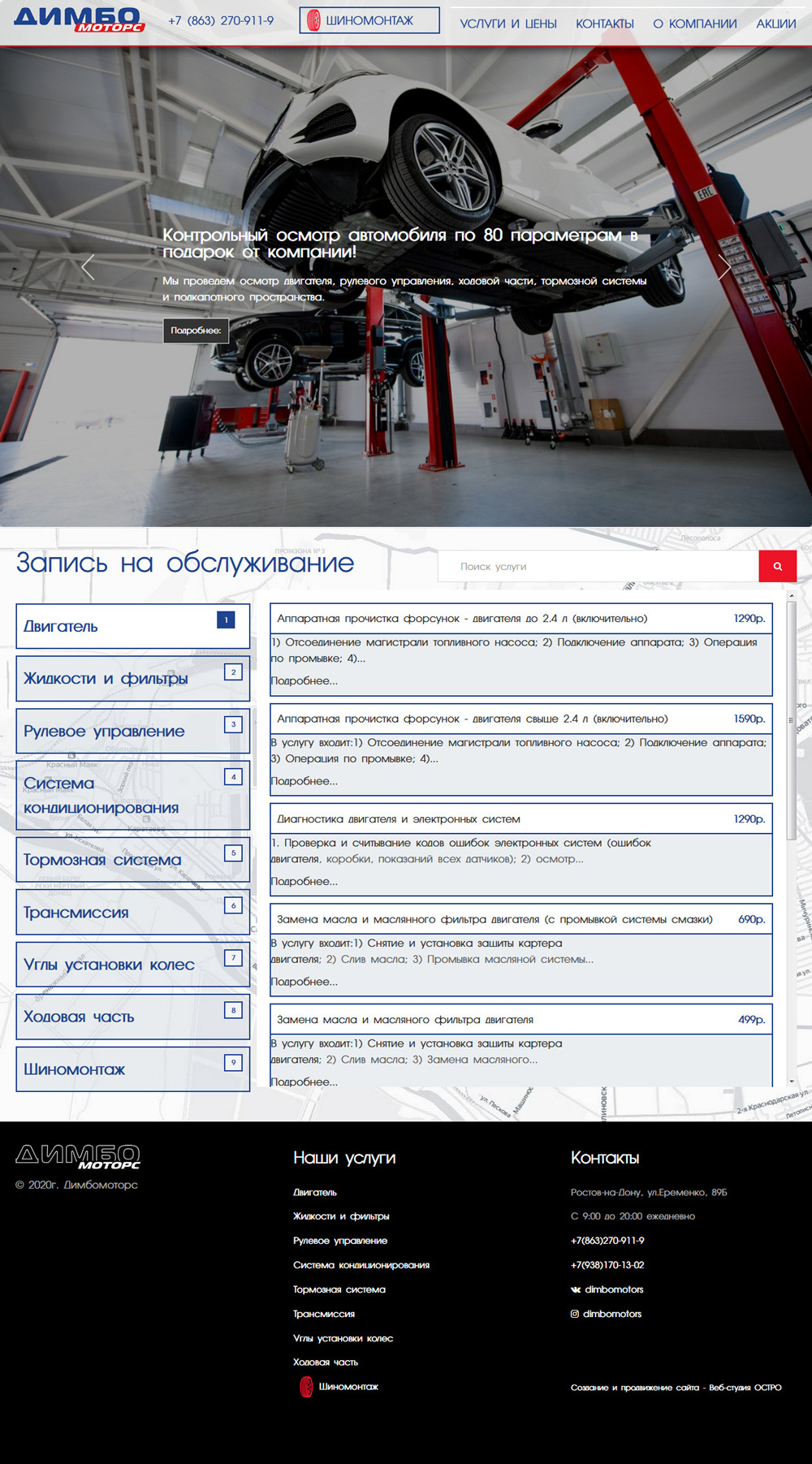Open the VK dimbomotors social link
This screenshot has height=1464, width=812.
coord(607,1289)
